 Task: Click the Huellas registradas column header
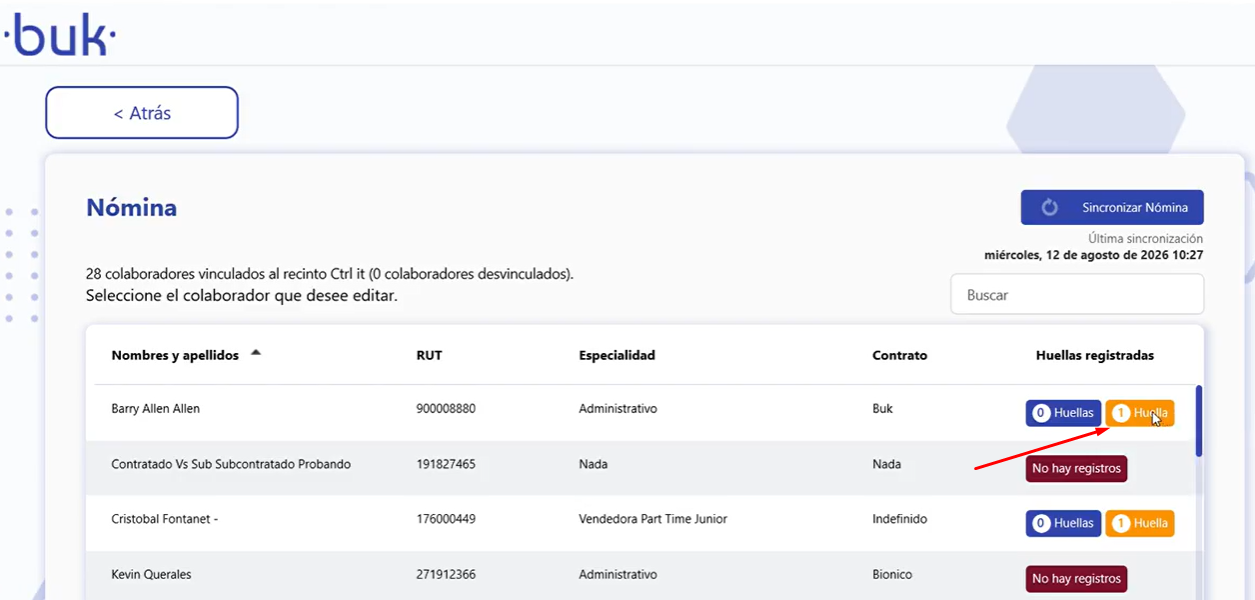pos(1095,355)
